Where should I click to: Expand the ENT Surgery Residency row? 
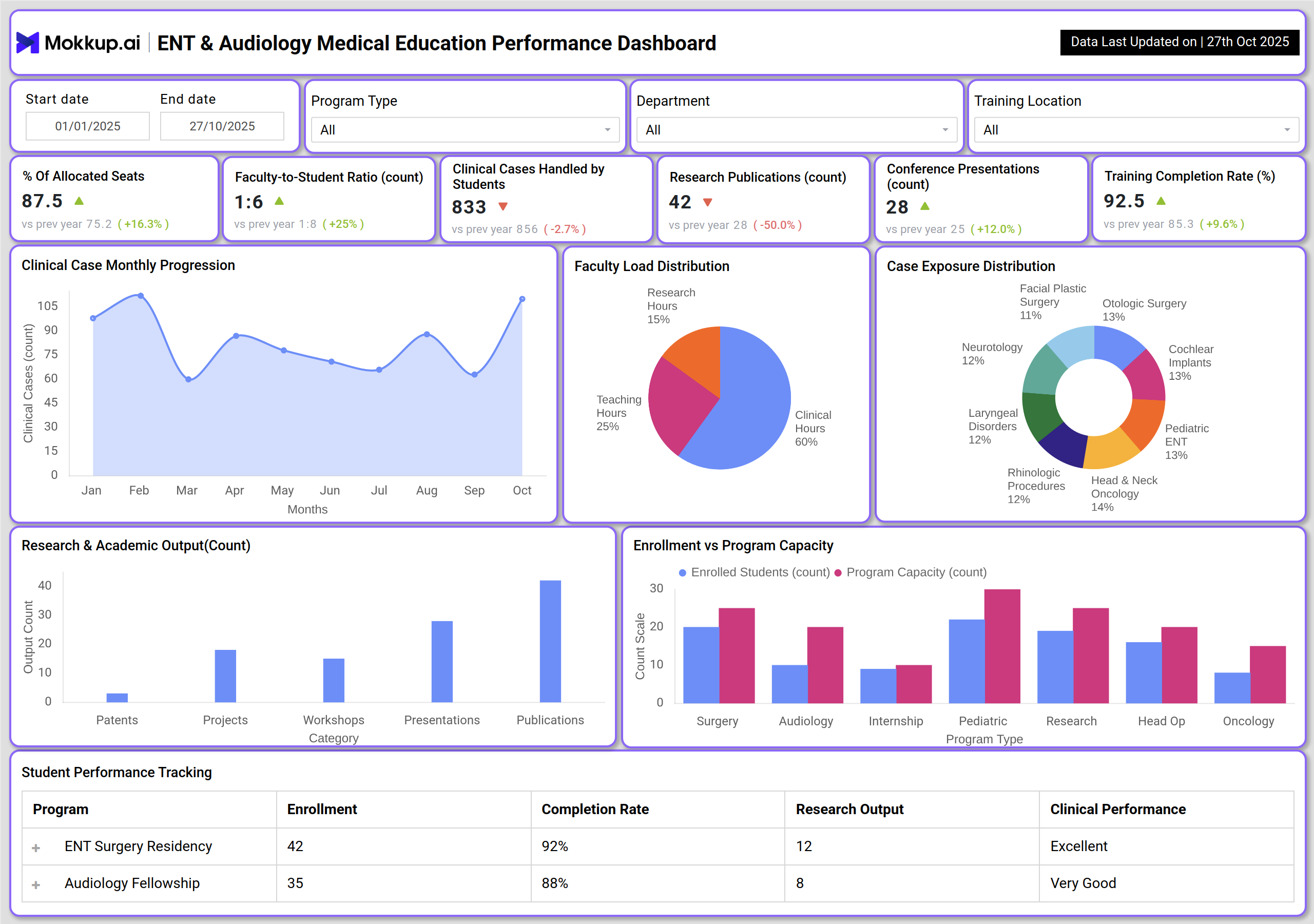click(36, 848)
